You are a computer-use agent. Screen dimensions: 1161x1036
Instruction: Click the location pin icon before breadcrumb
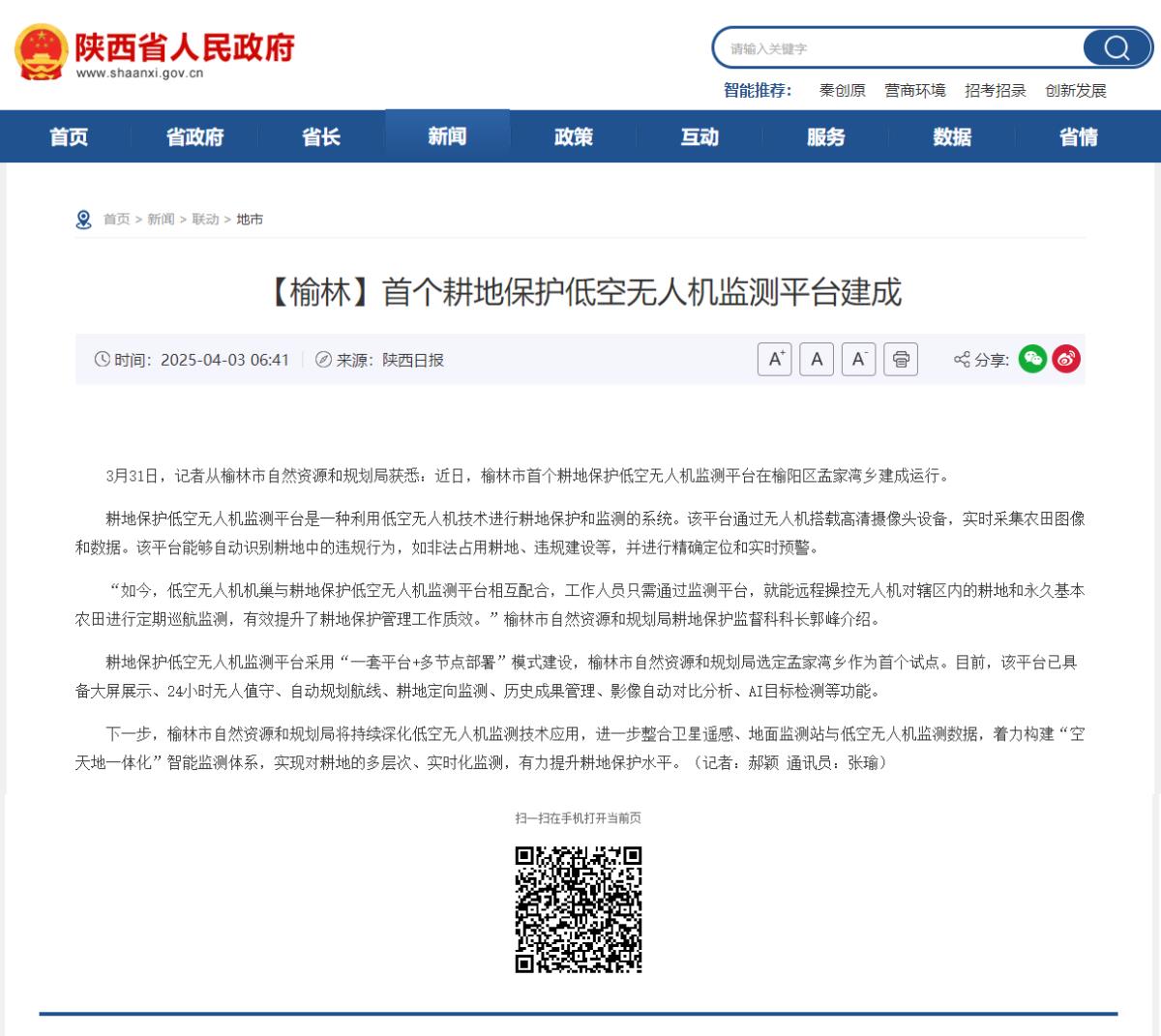81,219
